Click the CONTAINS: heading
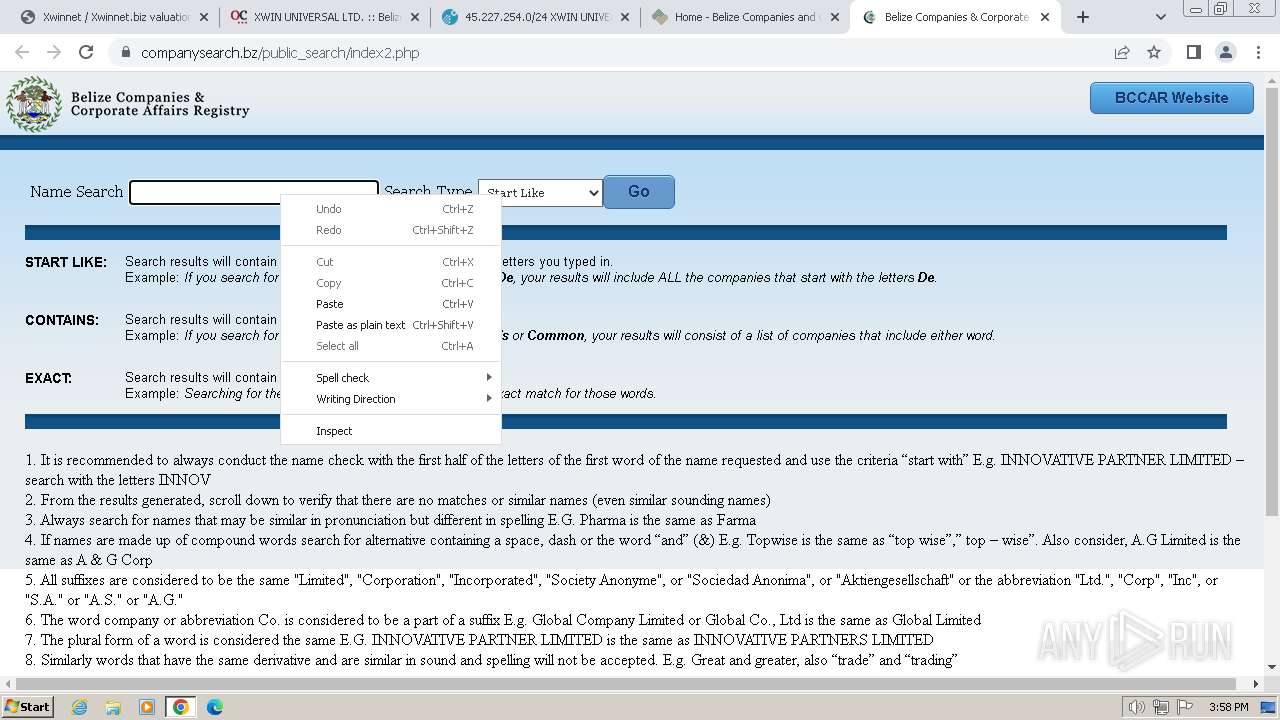 [x=62, y=320]
